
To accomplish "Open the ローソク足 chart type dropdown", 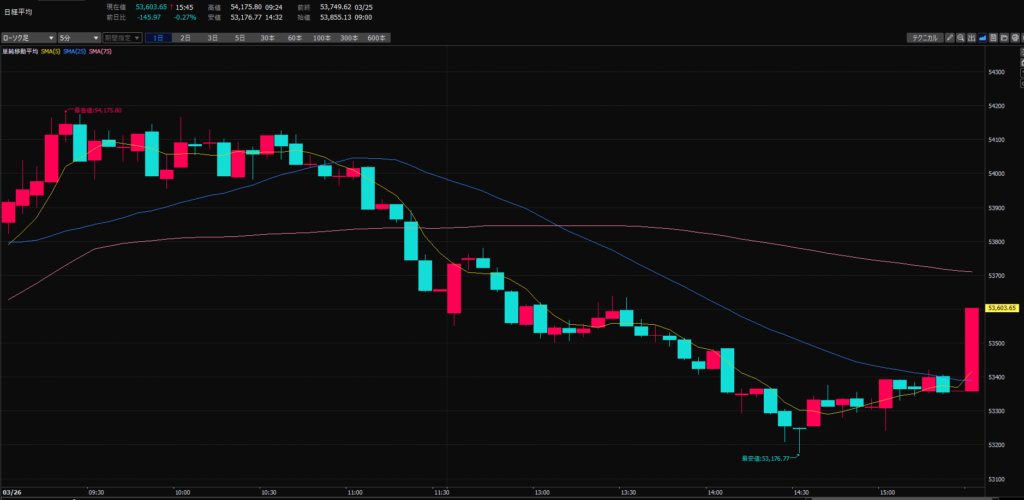I will pyautogui.click(x=27, y=37).
